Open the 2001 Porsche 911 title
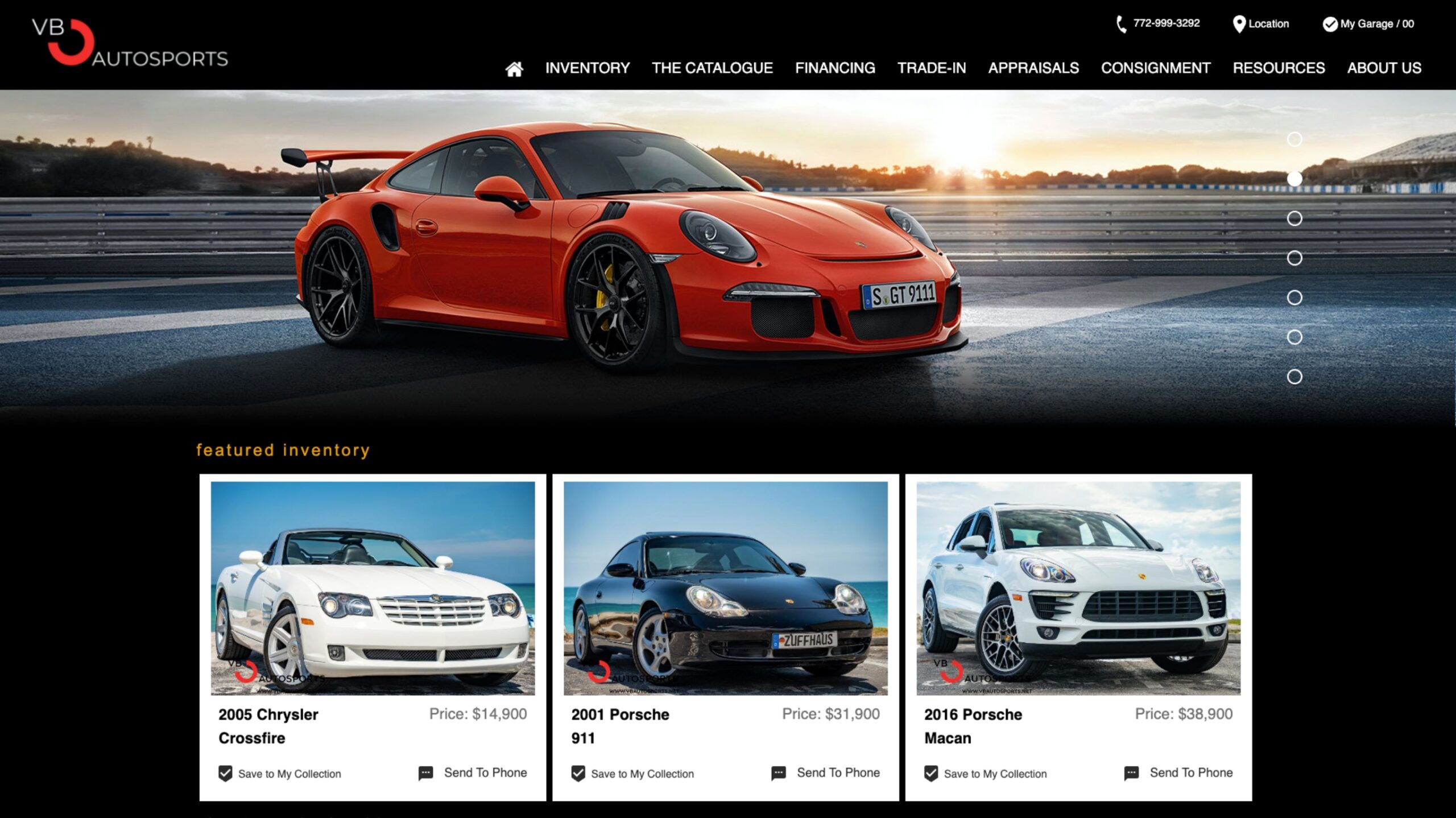Screen dimensions: 1456x818 pos(620,726)
